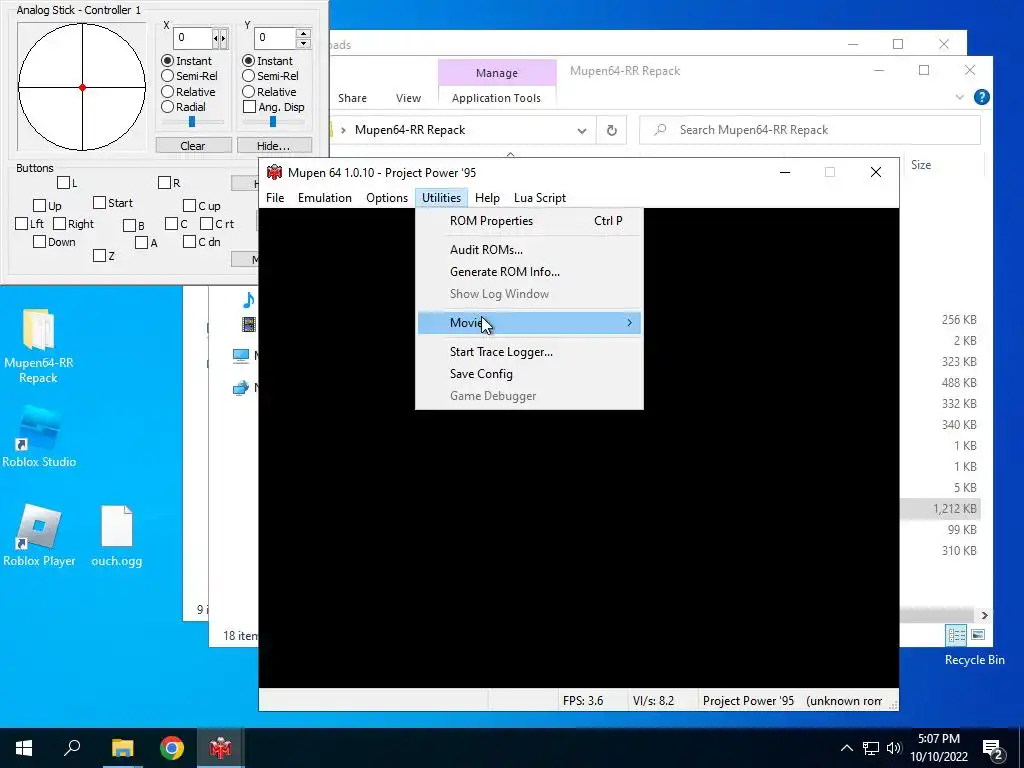Check the D-pad Right checkbox
The width and height of the screenshot is (1024, 768).
(x=59, y=223)
